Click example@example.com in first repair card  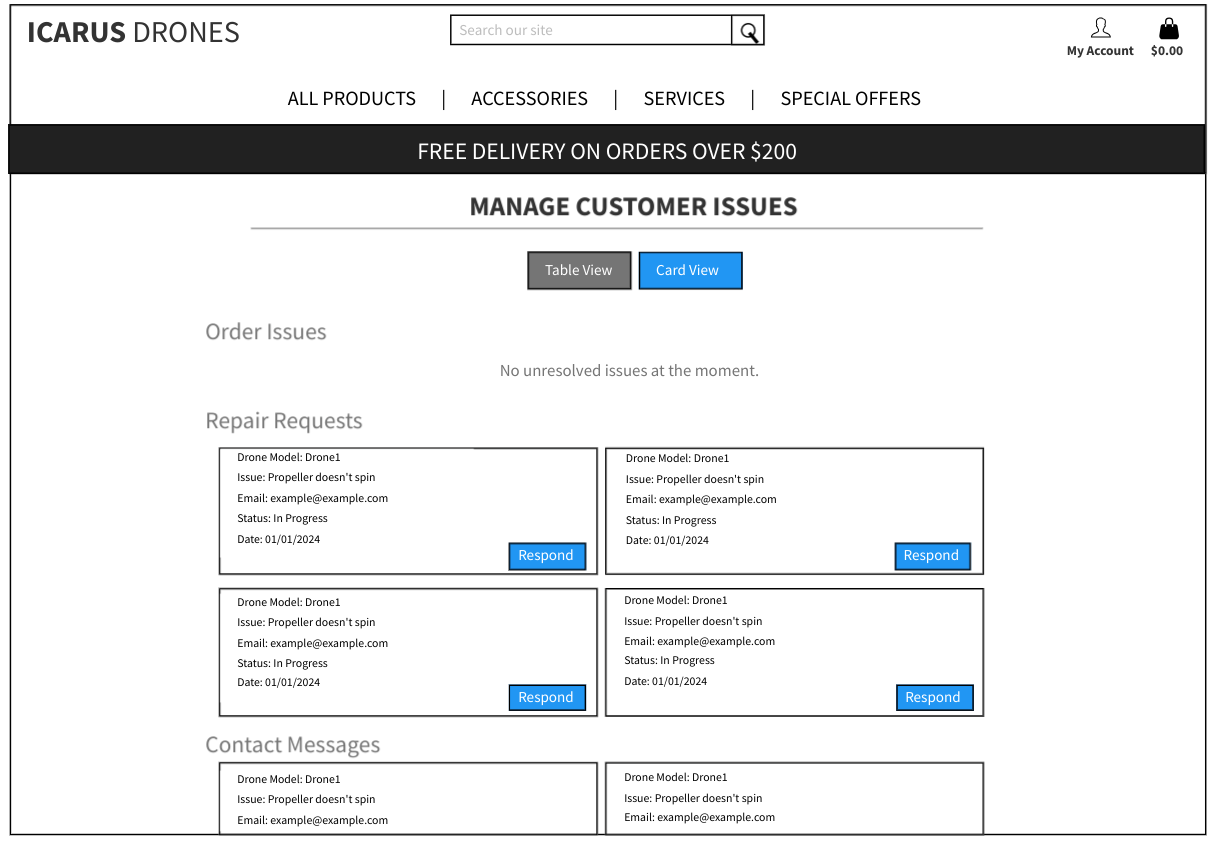pos(328,497)
